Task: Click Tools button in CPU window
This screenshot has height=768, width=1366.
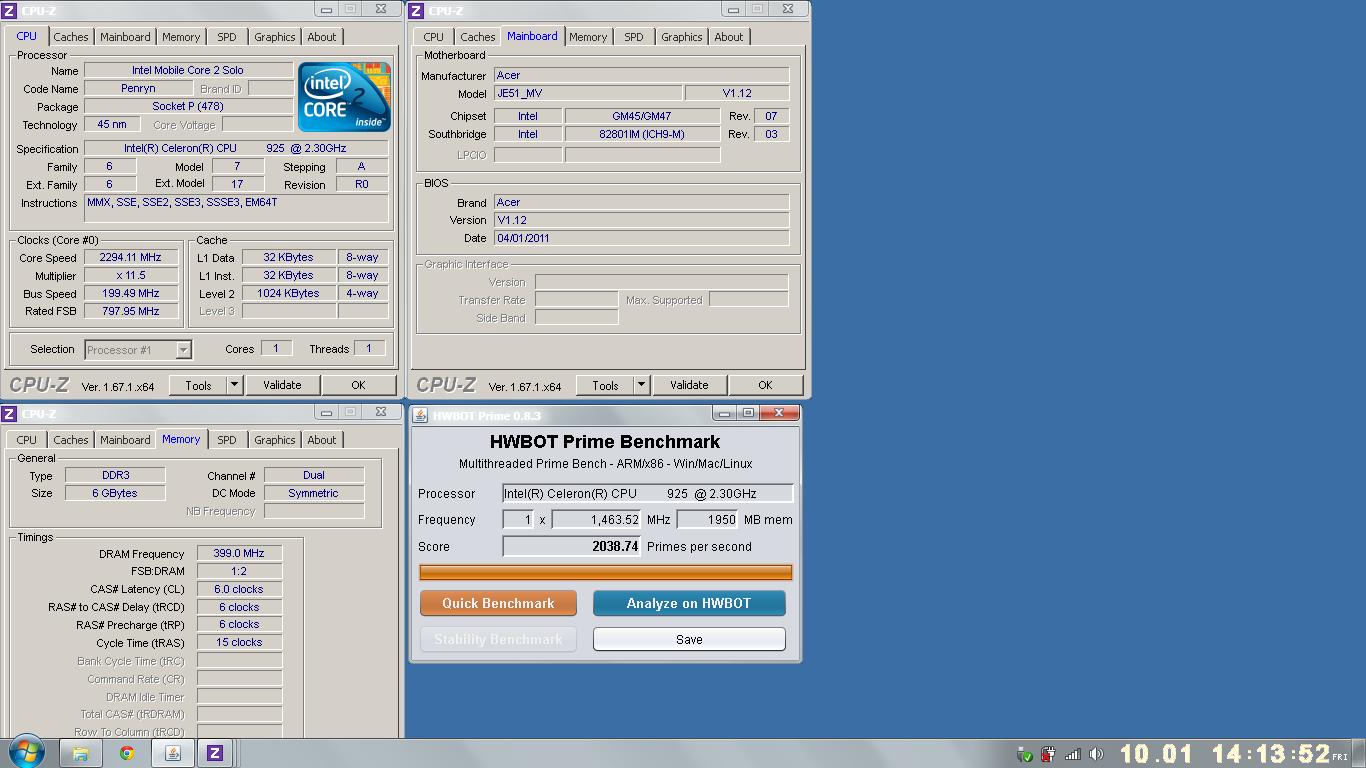Action: [x=198, y=385]
